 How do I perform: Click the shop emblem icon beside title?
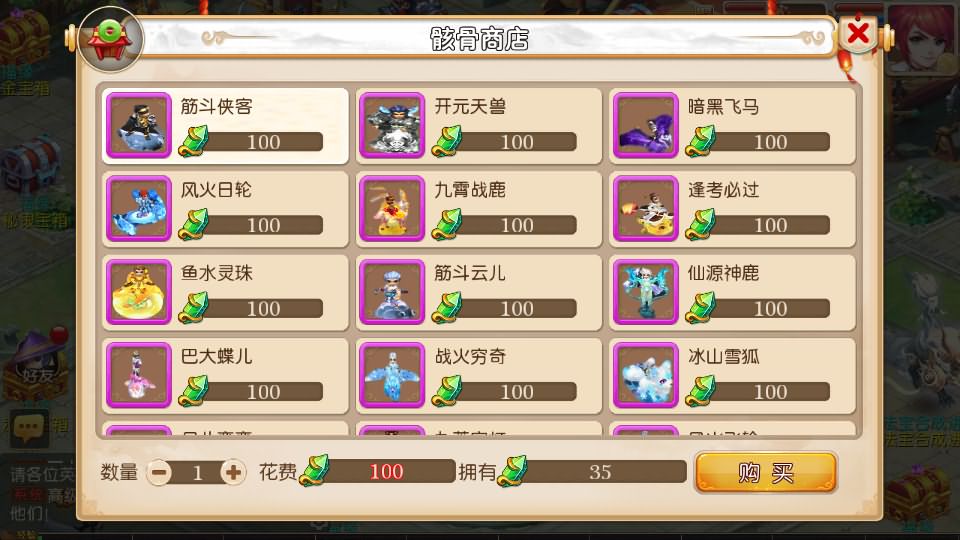pos(110,39)
